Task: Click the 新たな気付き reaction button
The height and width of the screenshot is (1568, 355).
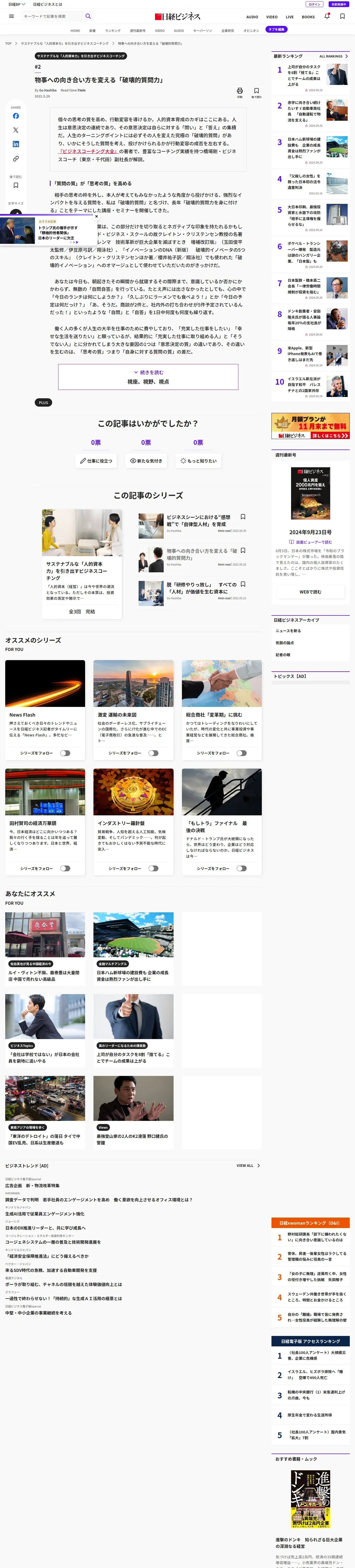Action: click(146, 461)
